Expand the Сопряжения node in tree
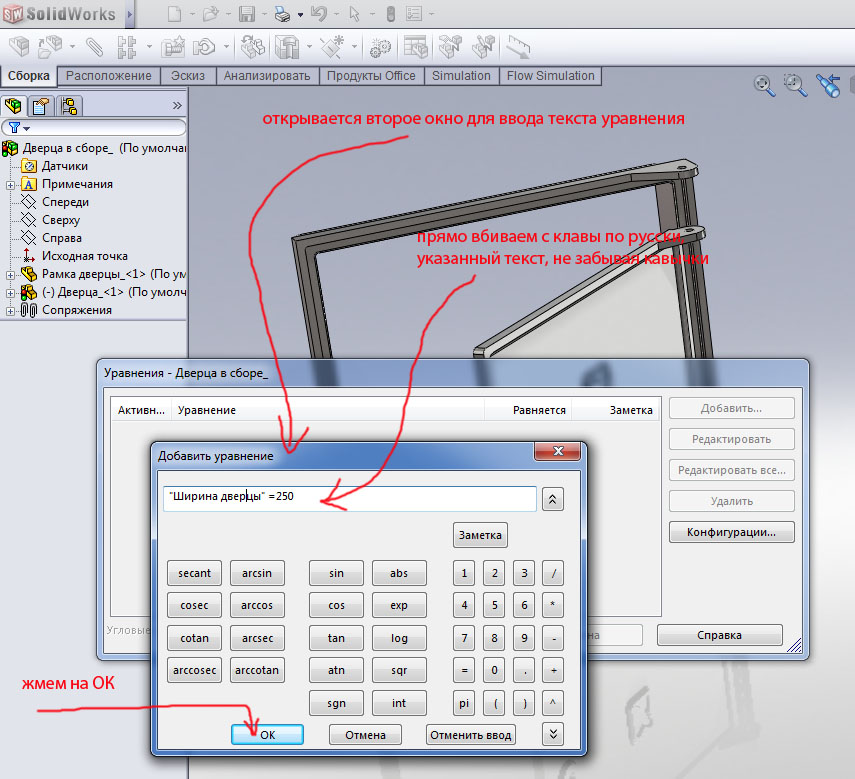Screen dimensions: 855x779 (10, 310)
